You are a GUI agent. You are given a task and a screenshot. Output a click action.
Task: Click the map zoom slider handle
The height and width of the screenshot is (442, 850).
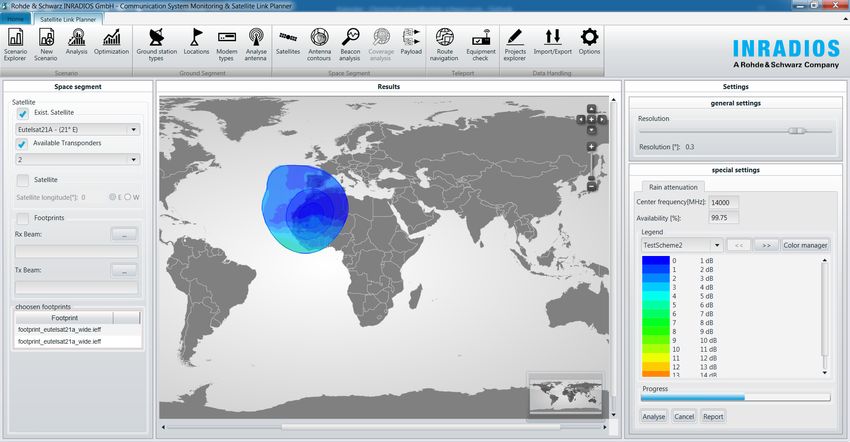pyautogui.click(x=591, y=178)
